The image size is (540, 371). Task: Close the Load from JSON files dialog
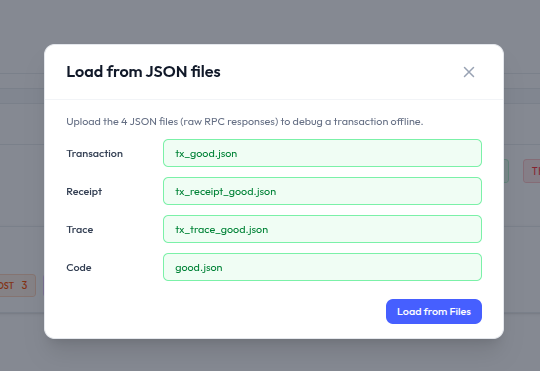[469, 72]
